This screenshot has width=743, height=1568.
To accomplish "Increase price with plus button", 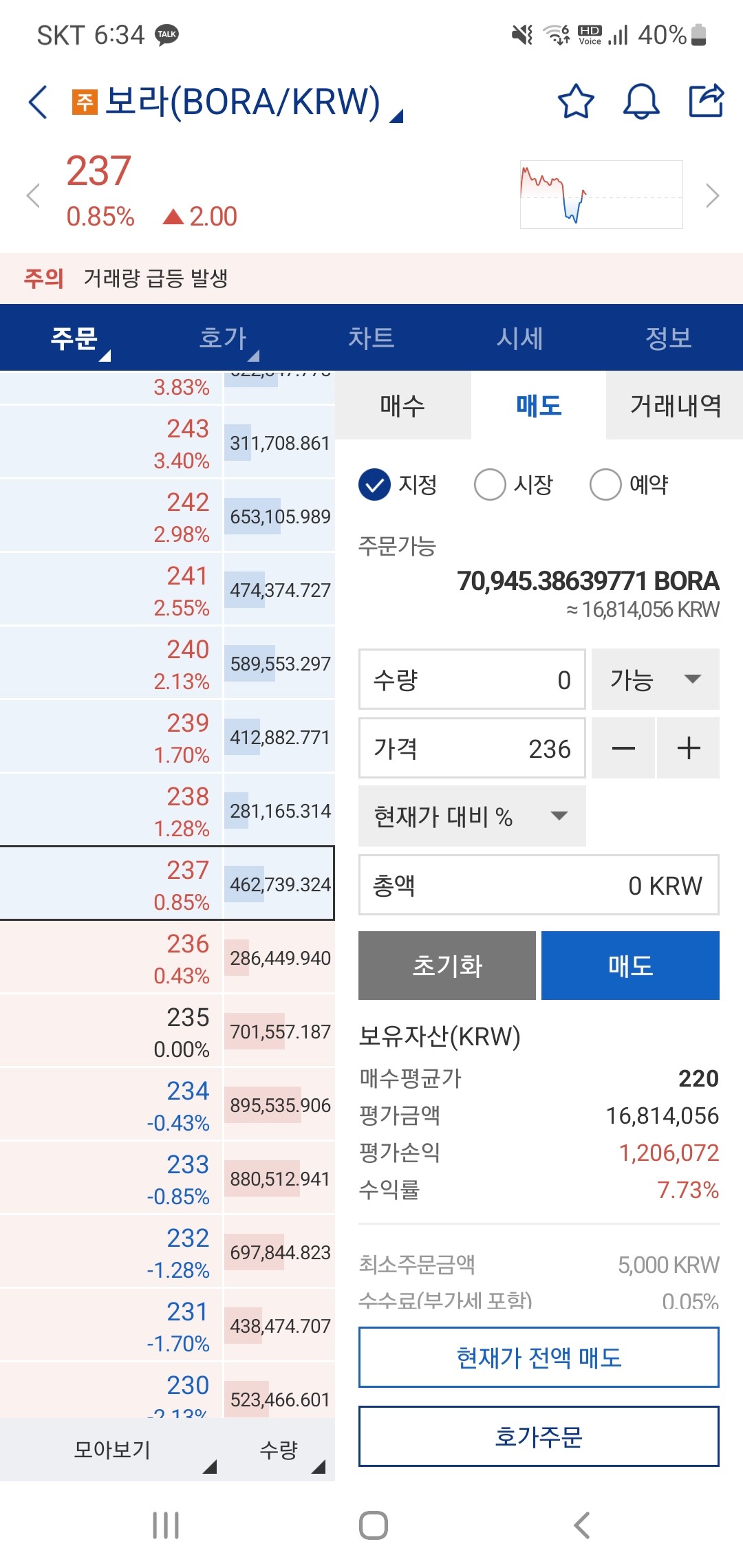I will point(689,748).
